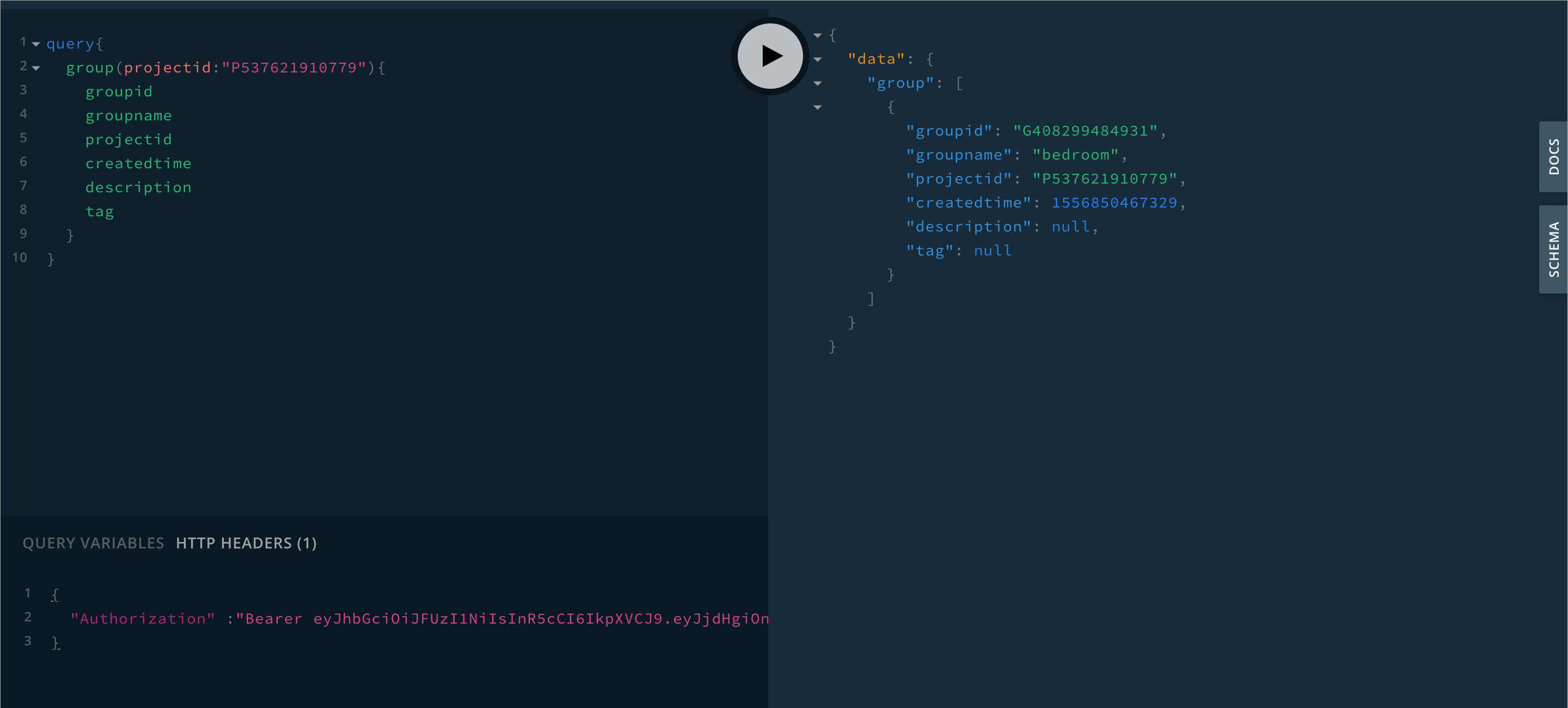Collapse the group block on line 2
This screenshot has width=1568, height=708.
coord(36,68)
